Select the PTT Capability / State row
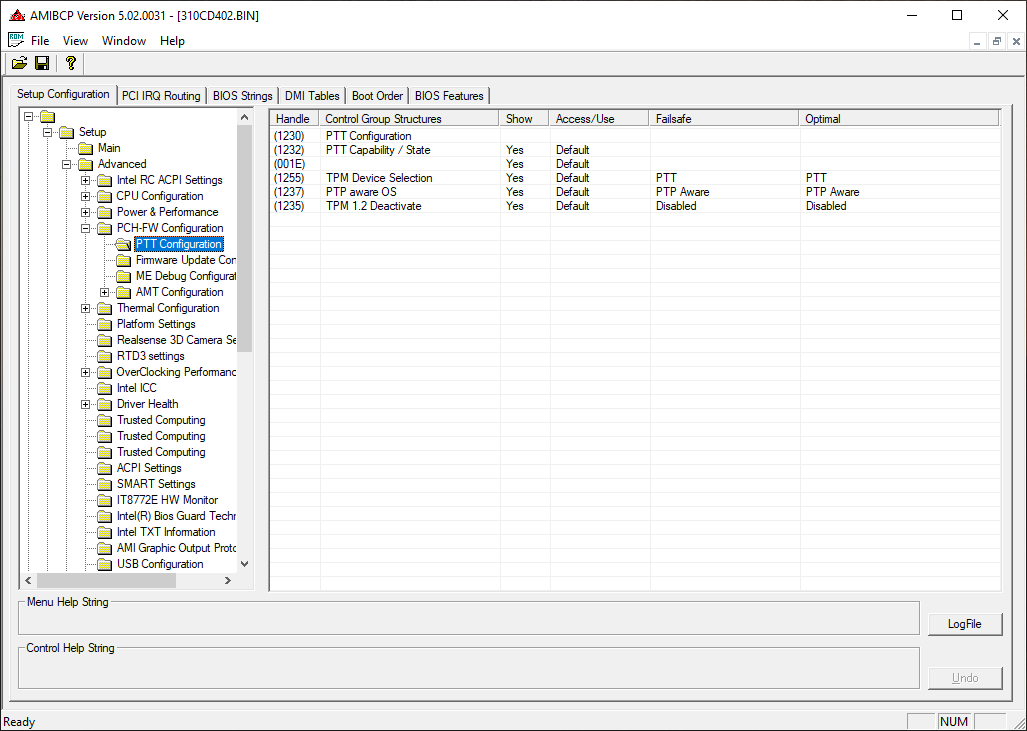The image size is (1027, 731). 635,150
